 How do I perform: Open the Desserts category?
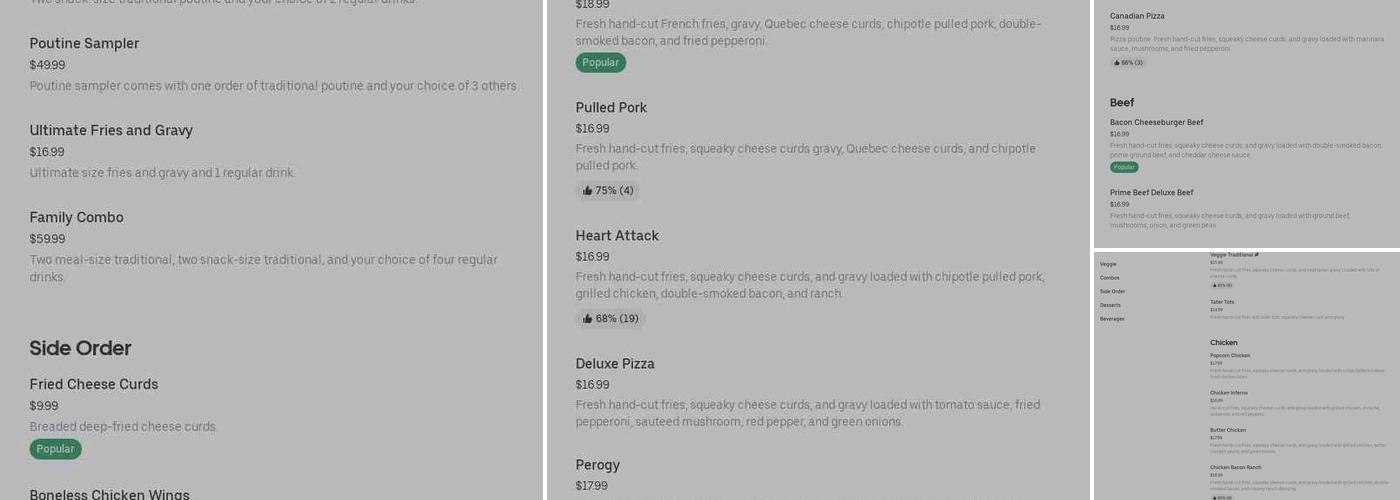[x=1111, y=305]
